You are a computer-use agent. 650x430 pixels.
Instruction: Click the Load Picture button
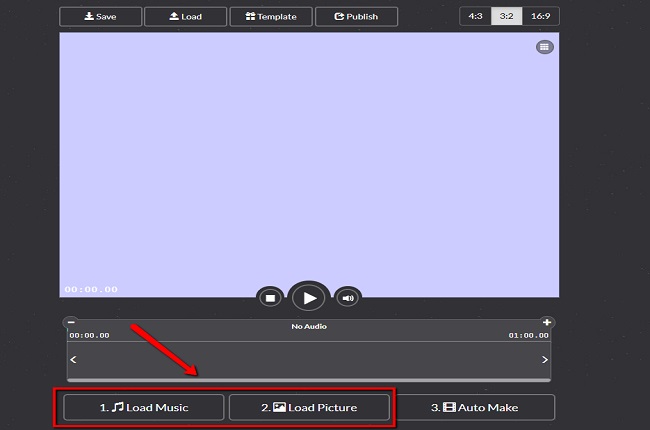point(309,408)
